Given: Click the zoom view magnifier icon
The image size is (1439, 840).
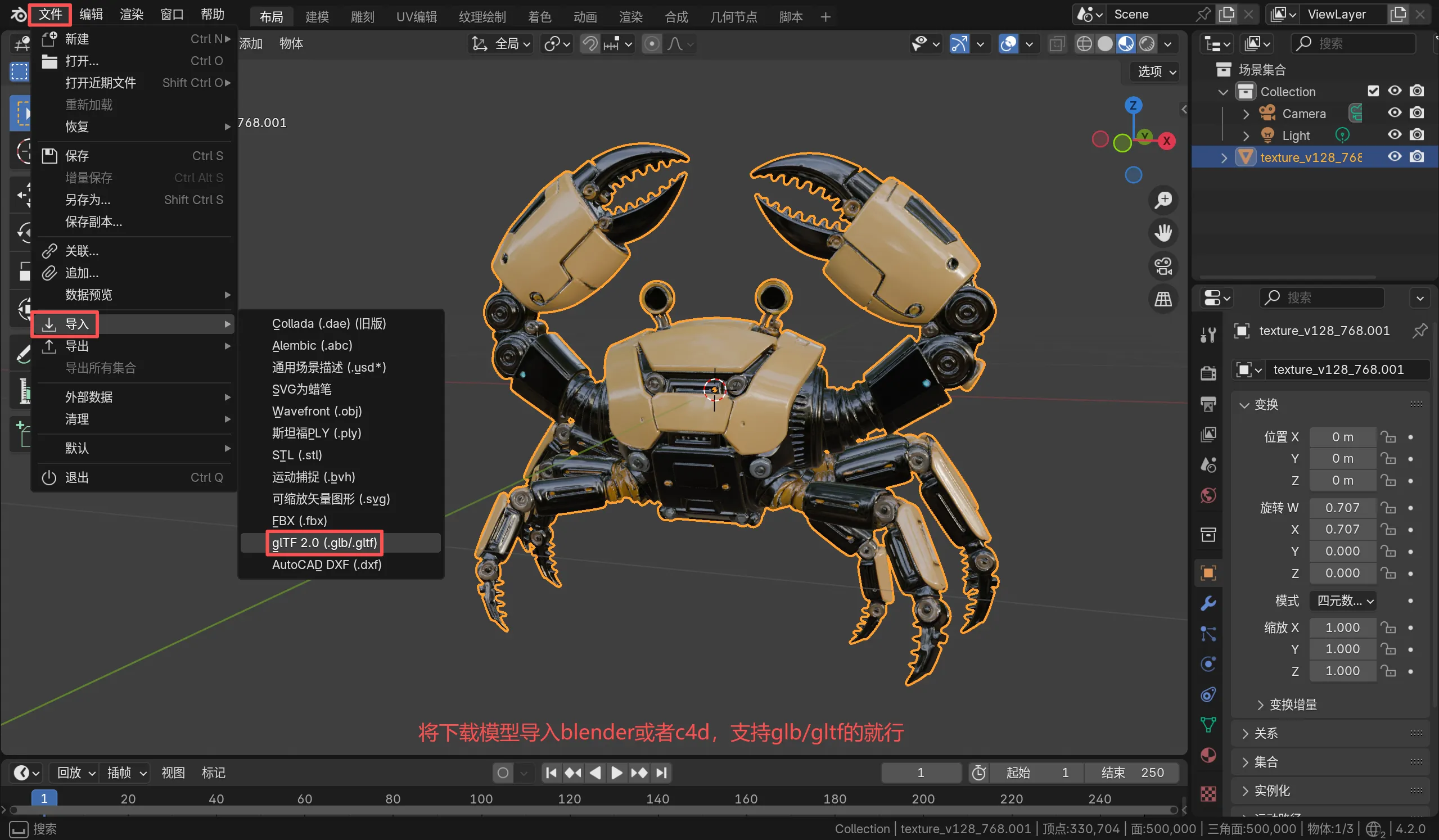Looking at the screenshot, I should (1163, 200).
